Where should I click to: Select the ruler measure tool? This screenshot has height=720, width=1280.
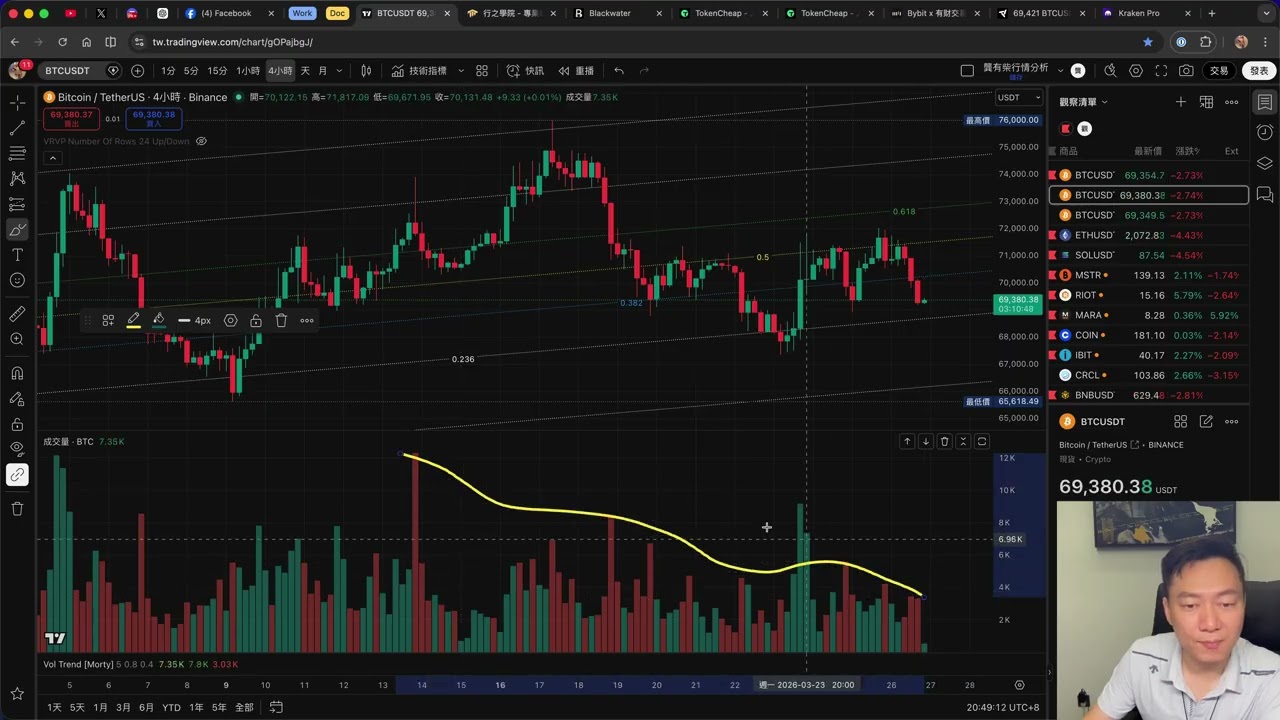pyautogui.click(x=17, y=314)
